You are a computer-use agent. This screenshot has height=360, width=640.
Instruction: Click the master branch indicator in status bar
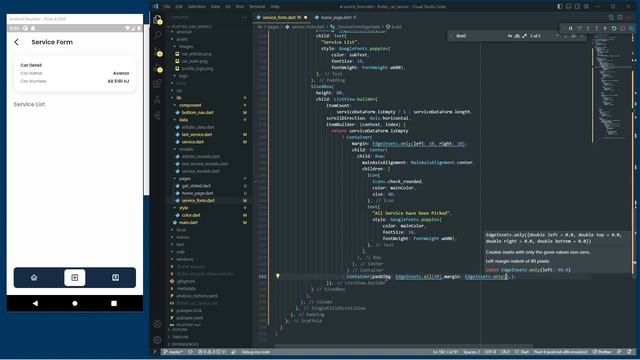click(173, 352)
